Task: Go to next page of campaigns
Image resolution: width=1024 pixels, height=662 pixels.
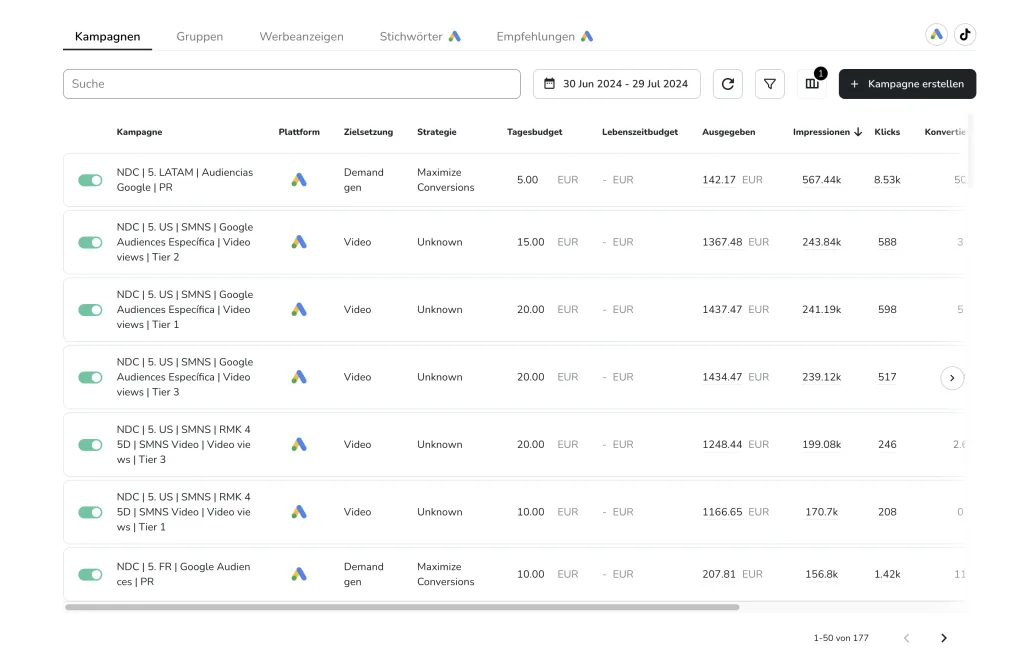Action: [943, 638]
